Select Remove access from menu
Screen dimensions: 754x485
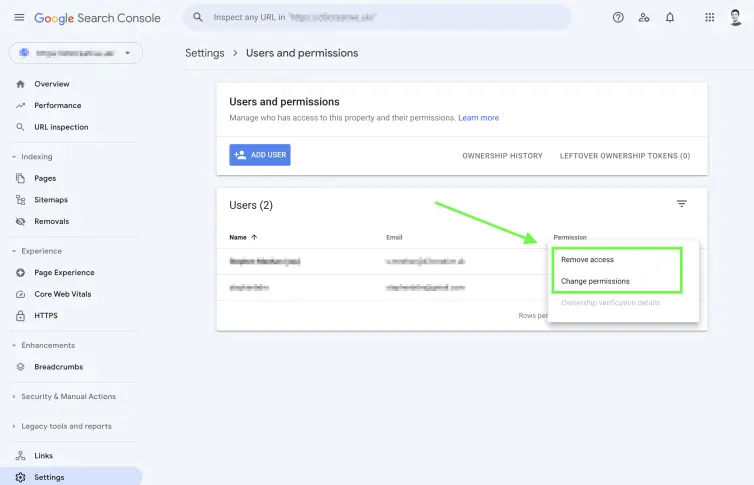click(587, 259)
